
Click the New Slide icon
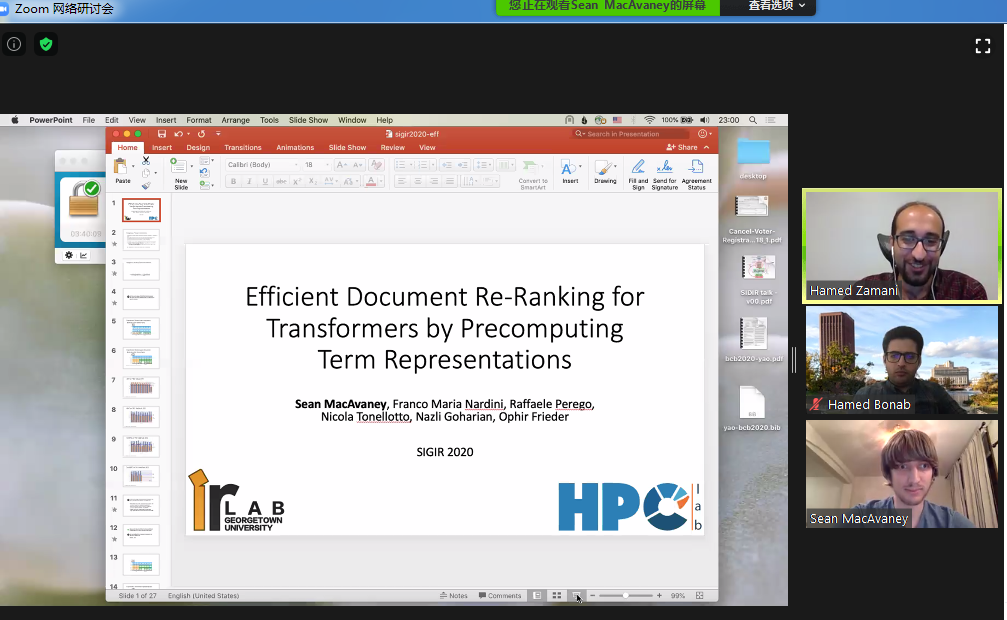180,168
